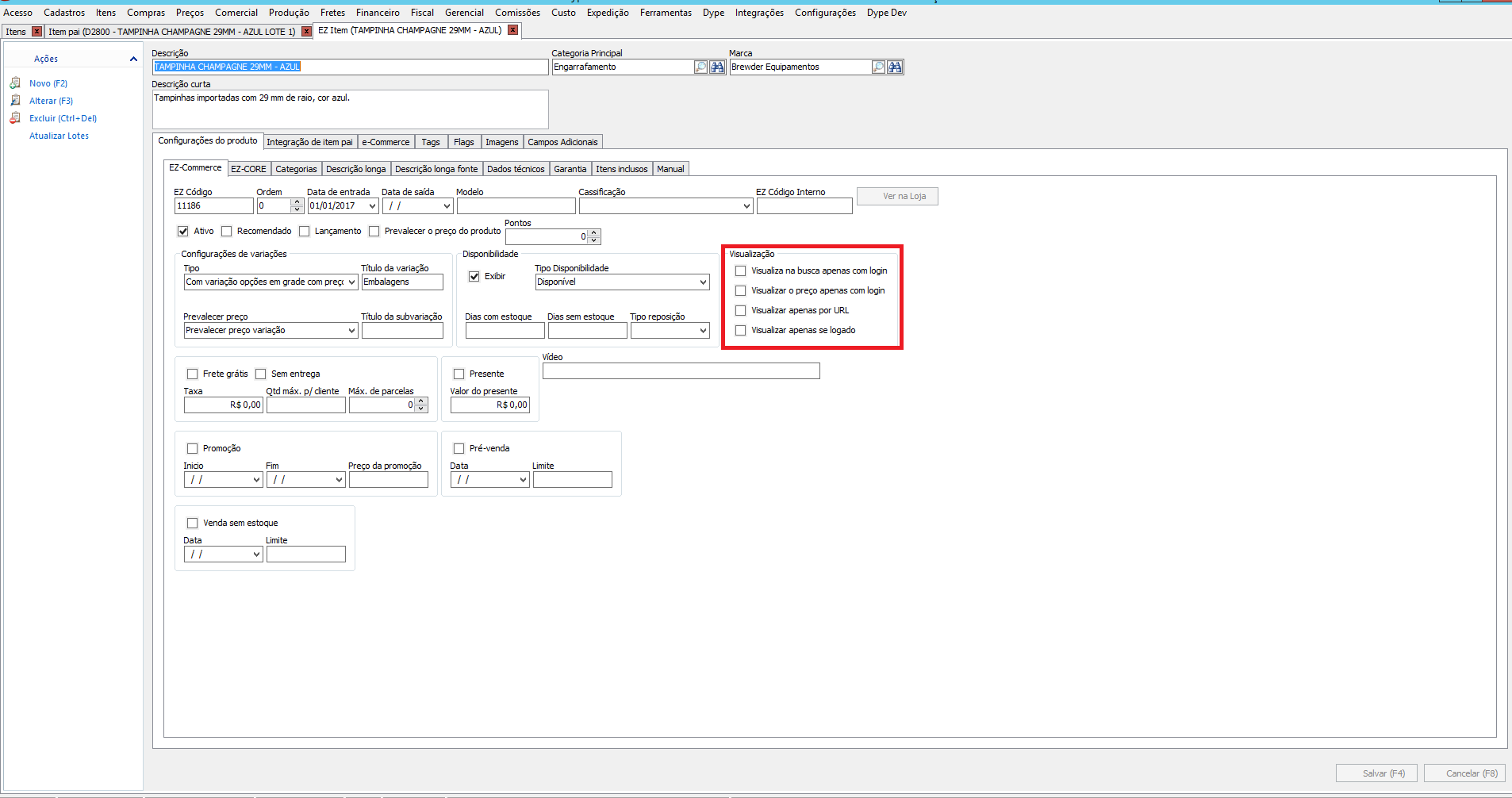Click the Alterar (F3) edit icon
1512x798 pixels.
(x=15, y=101)
